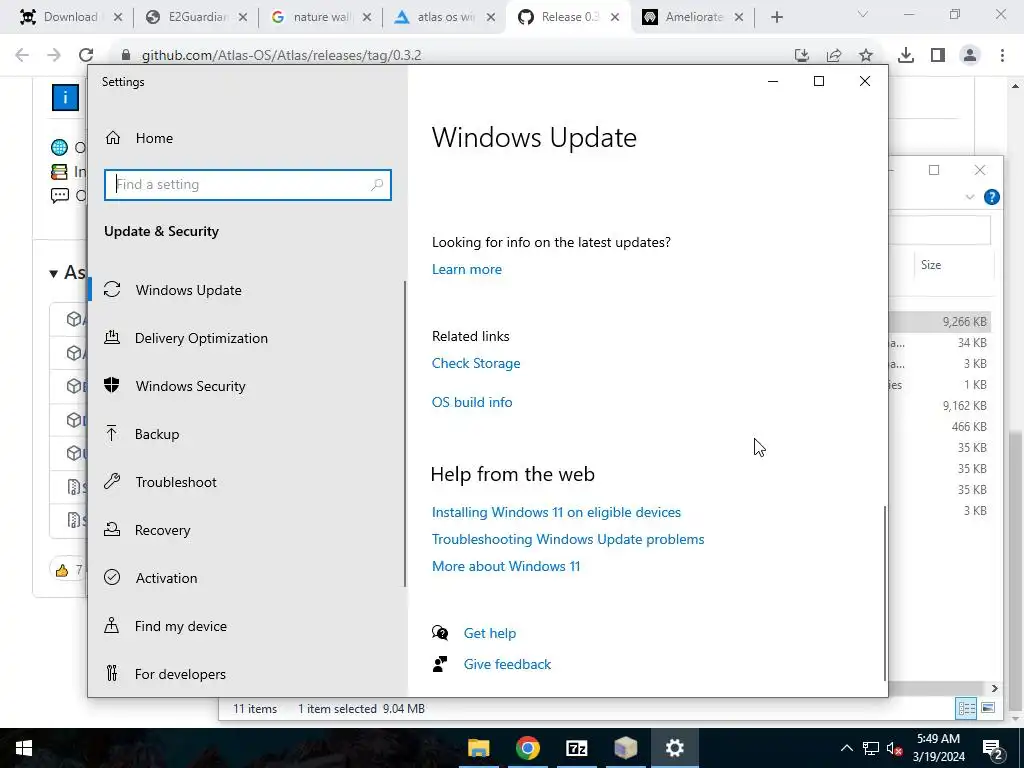The width and height of the screenshot is (1024, 768).
Task: Open the notification center
Action: (x=992, y=748)
